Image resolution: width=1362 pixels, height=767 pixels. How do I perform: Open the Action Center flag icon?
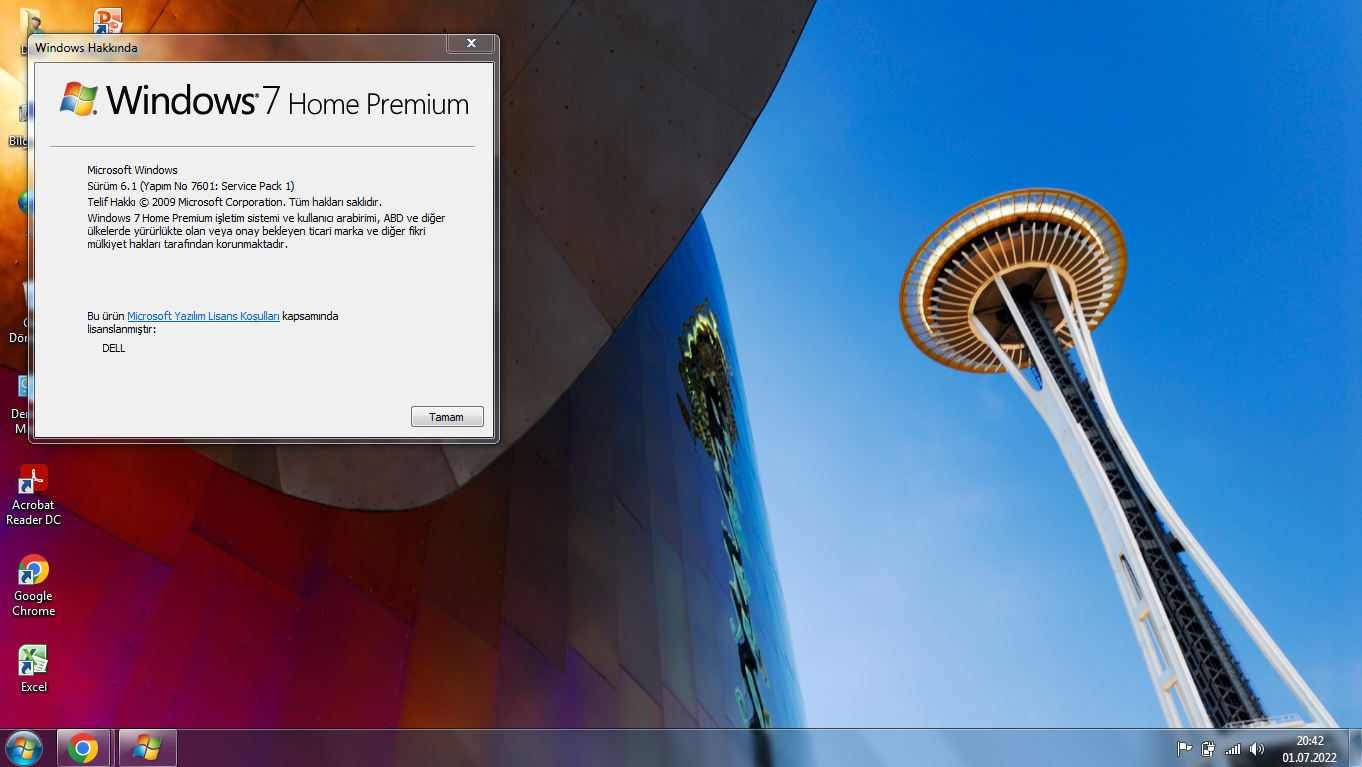pos(1184,748)
